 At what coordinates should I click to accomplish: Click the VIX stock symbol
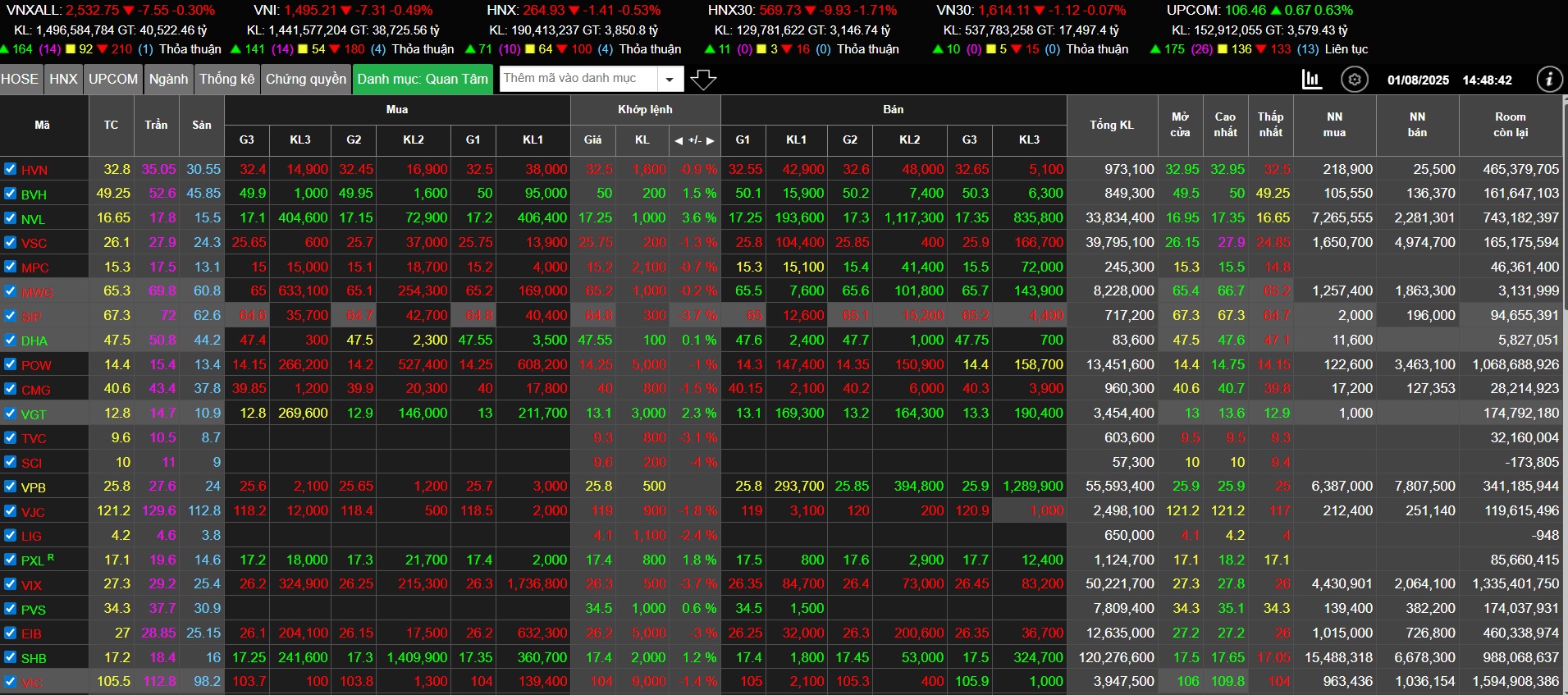(32, 585)
